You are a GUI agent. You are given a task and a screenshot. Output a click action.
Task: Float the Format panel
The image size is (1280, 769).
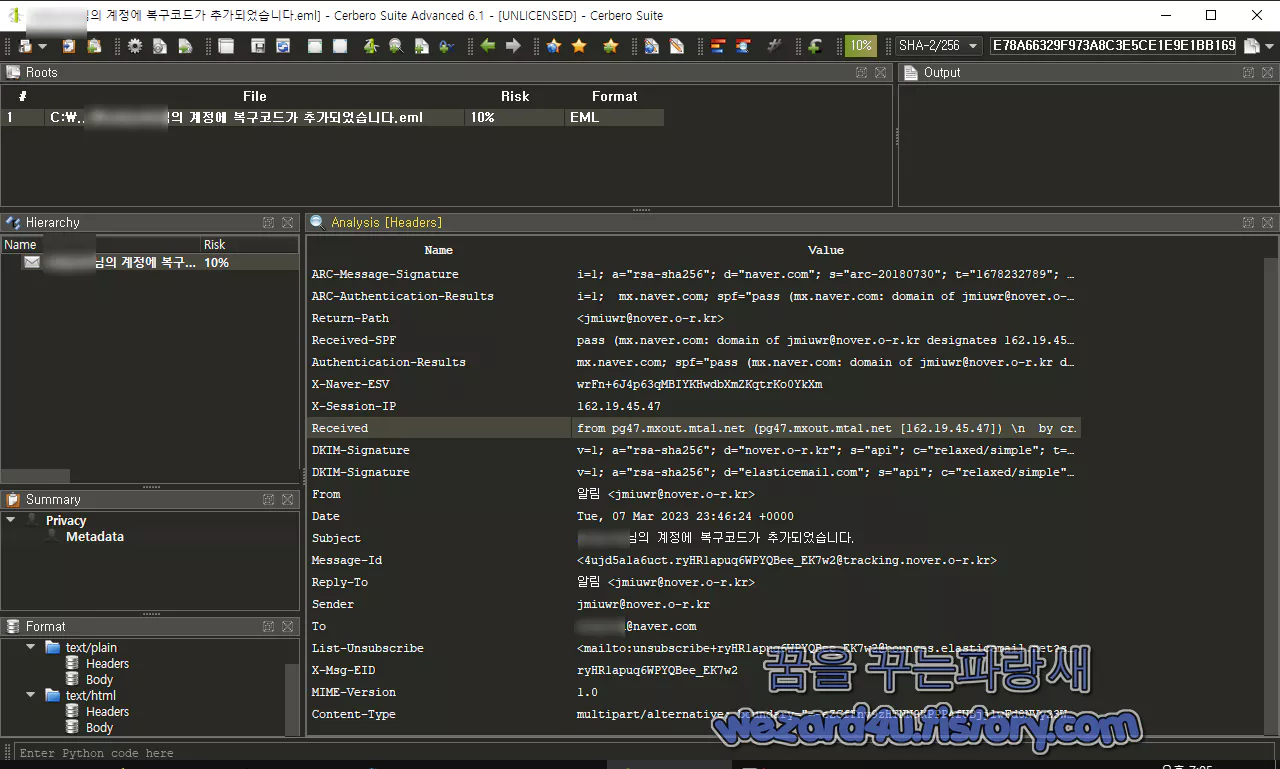[269, 626]
